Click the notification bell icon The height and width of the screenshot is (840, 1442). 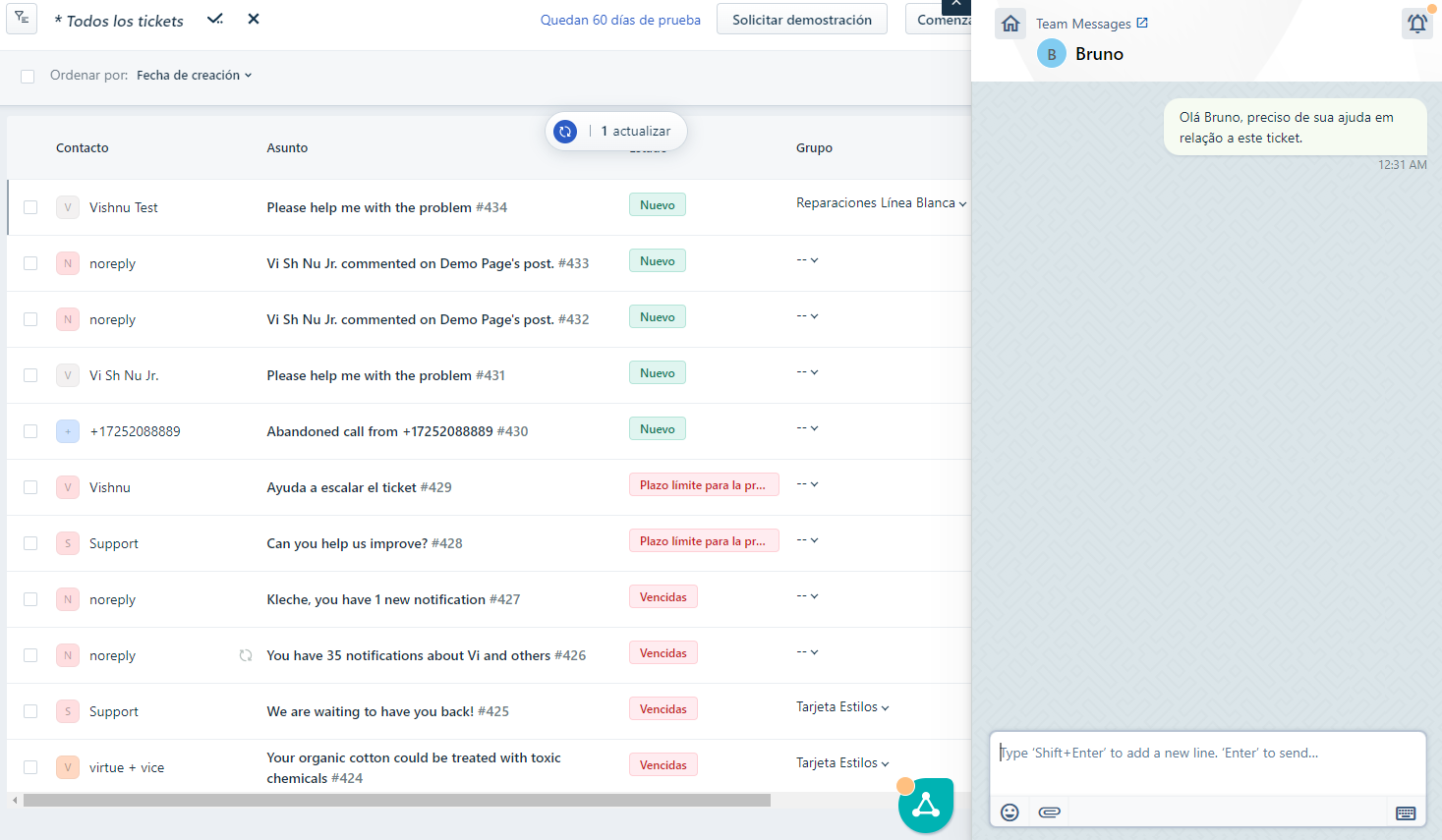point(1416,24)
